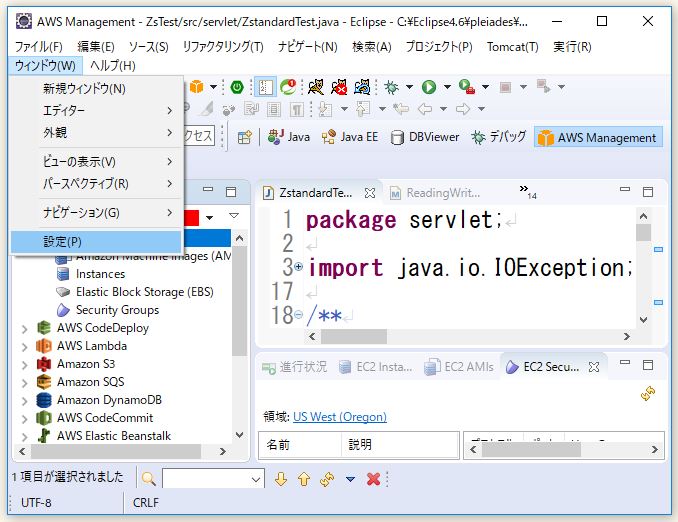Refresh the EC2 Security Groups view
Image resolution: width=678 pixels, height=522 pixels.
[x=648, y=394]
